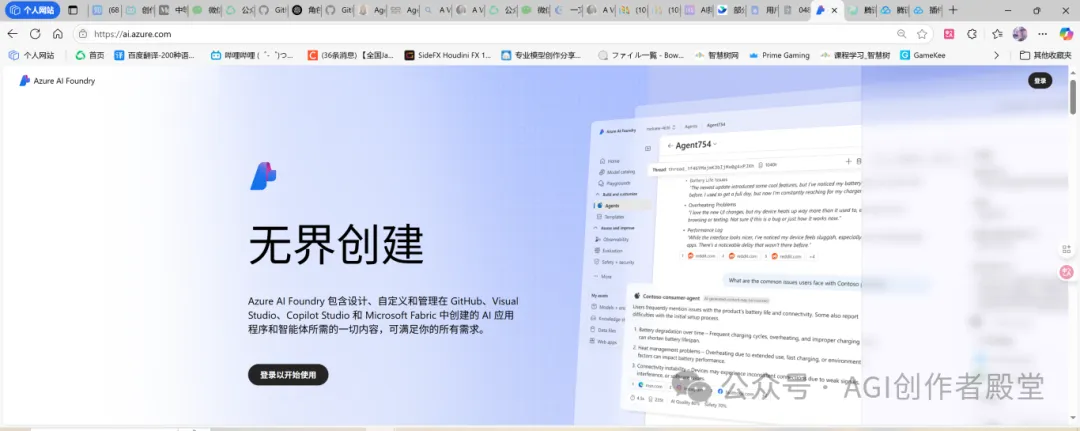The height and width of the screenshot is (431, 1080).
Task: Open the tab actions menu icon
Action: (x=72, y=10)
